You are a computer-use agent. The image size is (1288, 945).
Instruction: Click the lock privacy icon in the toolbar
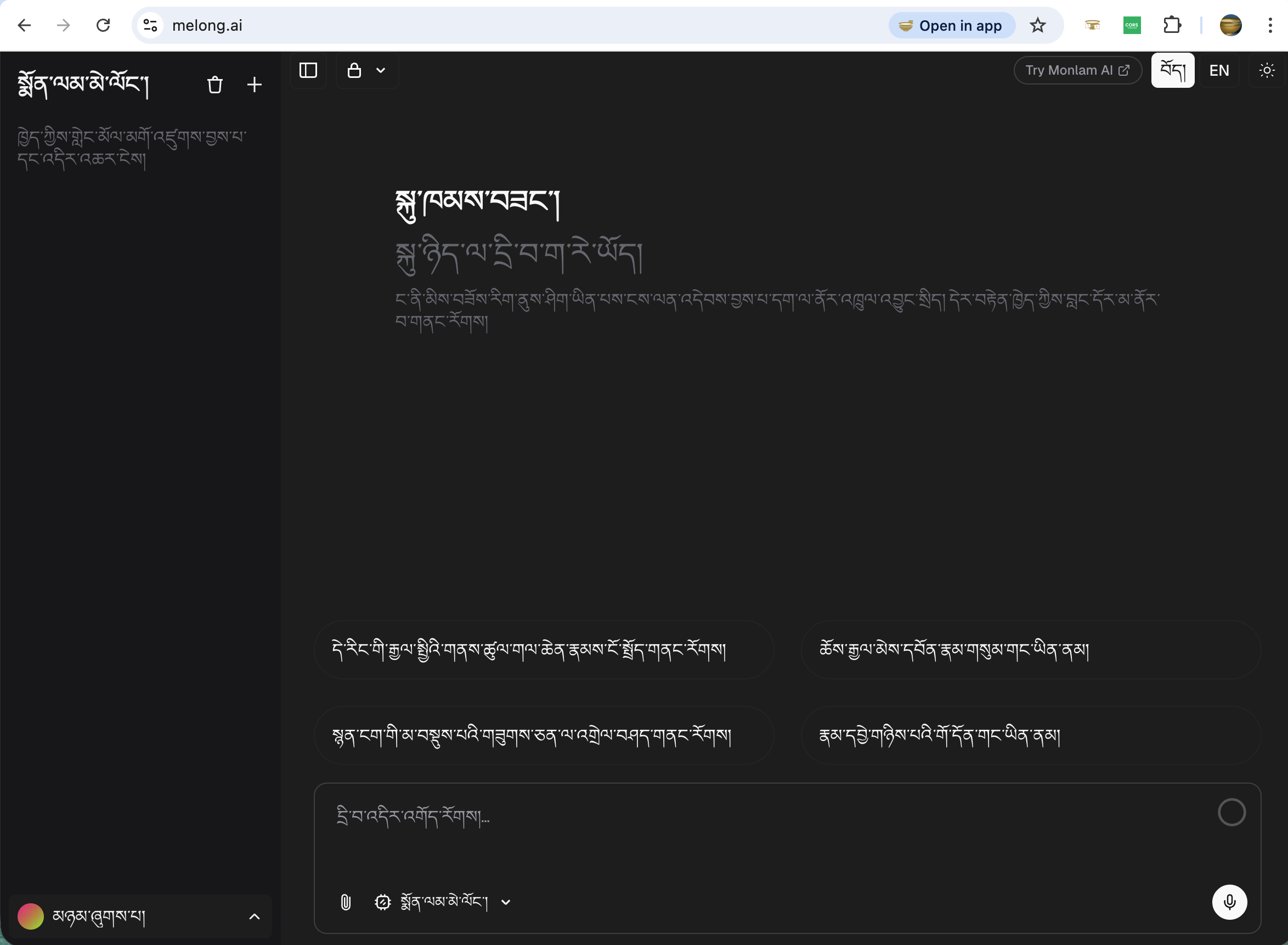point(354,70)
